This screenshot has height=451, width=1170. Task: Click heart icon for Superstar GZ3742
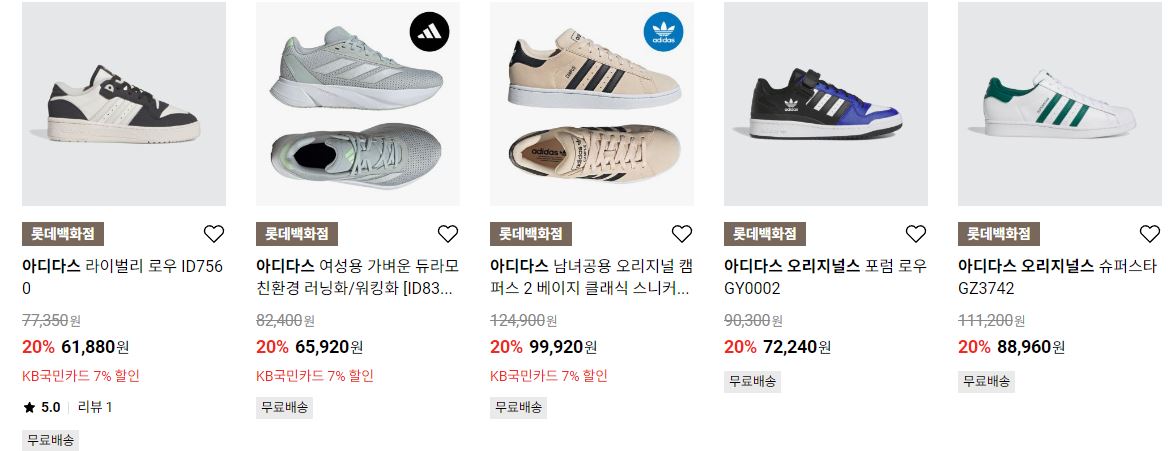(x=1150, y=234)
